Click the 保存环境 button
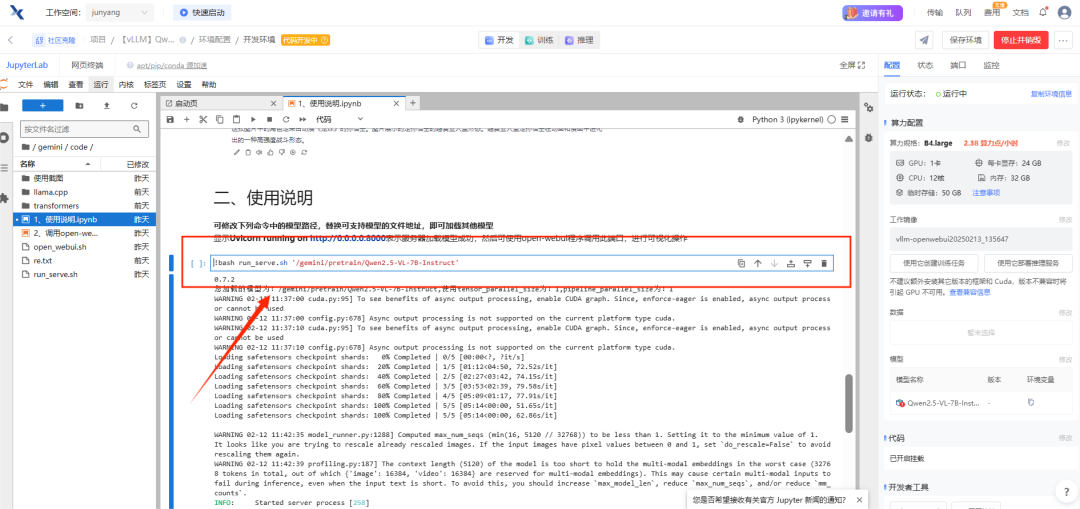Image resolution: width=1080 pixels, height=509 pixels. click(x=965, y=40)
